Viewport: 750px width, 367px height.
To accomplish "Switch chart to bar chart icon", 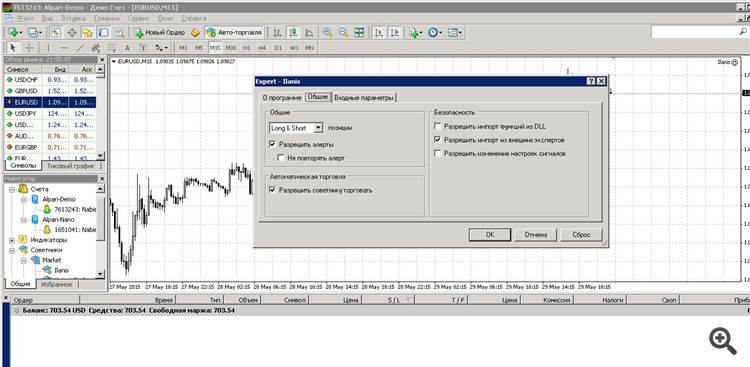I will (x=276, y=33).
